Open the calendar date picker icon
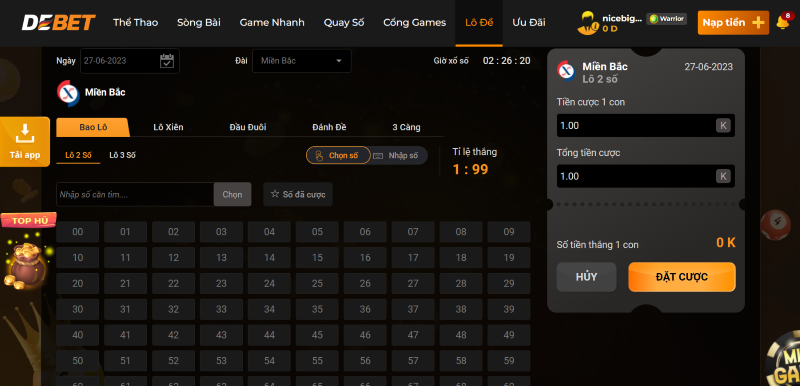Image resolution: width=800 pixels, height=386 pixels. 167,61
